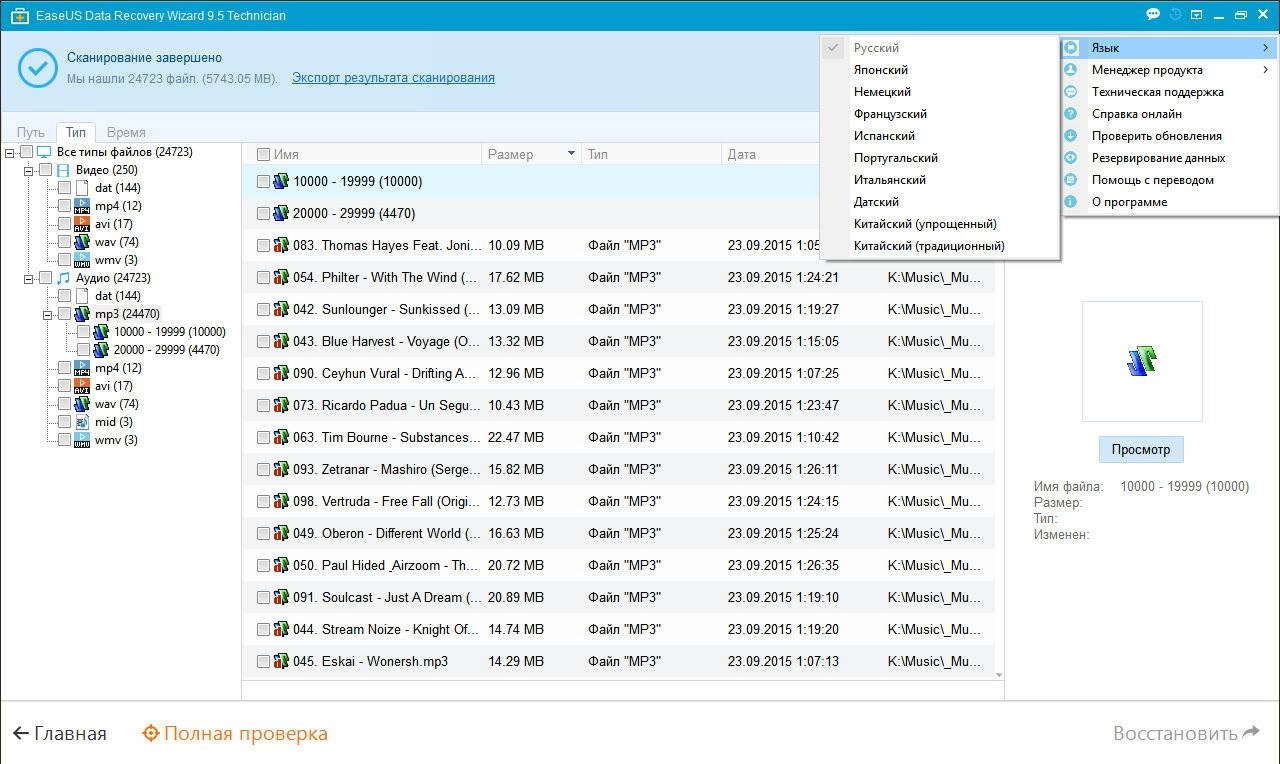This screenshot has width=1280, height=764.
Task: Click file icon of 043. Blue Harvest - Voyage
Action: 281,341
